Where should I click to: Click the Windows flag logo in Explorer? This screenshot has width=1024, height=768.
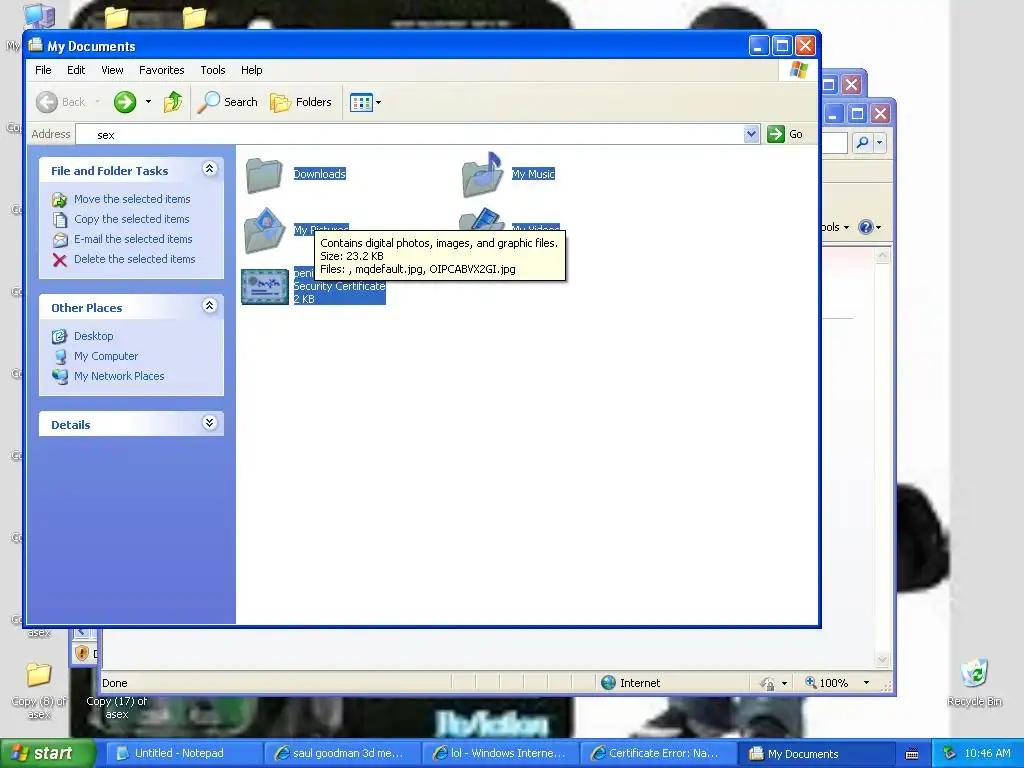click(798, 70)
